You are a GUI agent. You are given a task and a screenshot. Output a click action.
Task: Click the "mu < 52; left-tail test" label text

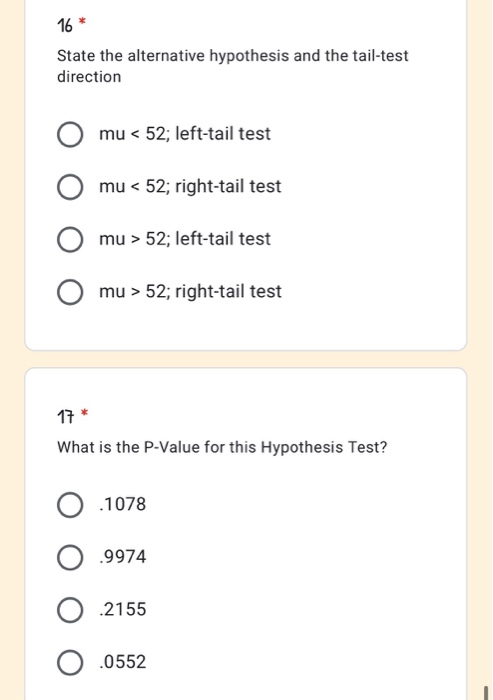(185, 133)
